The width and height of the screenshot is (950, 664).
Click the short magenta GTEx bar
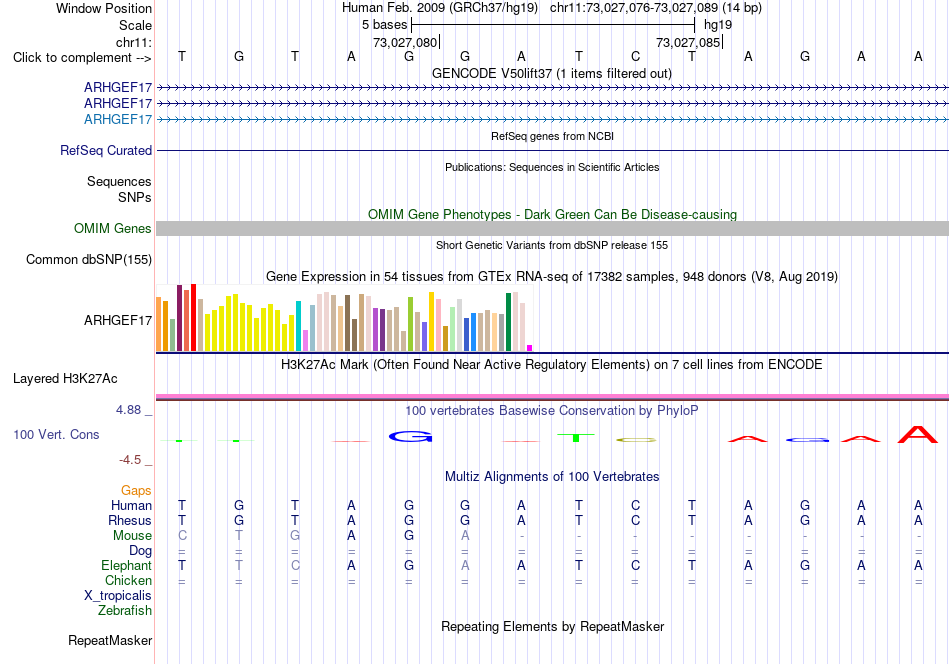coord(530,348)
